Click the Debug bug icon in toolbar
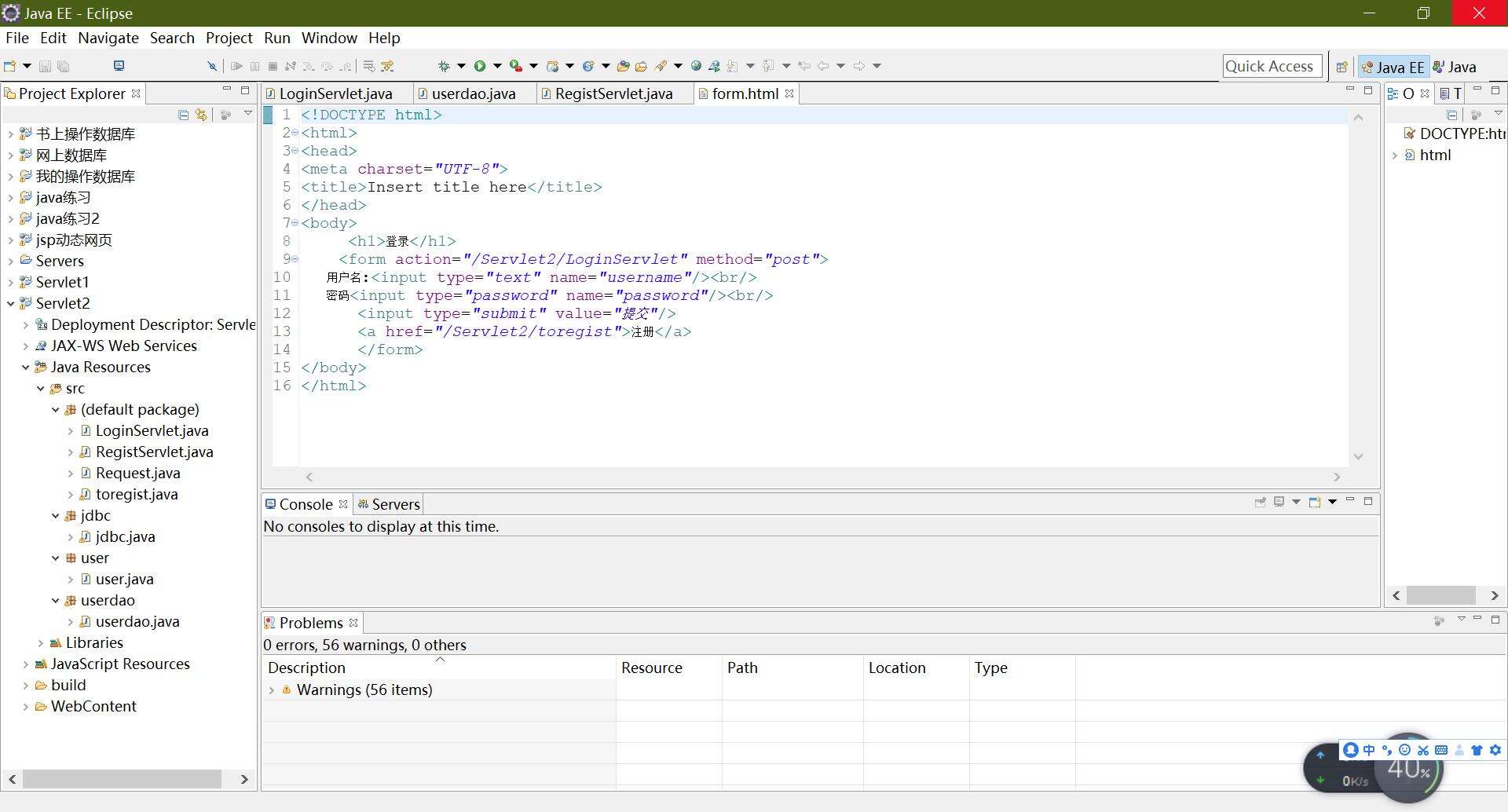 [x=444, y=66]
